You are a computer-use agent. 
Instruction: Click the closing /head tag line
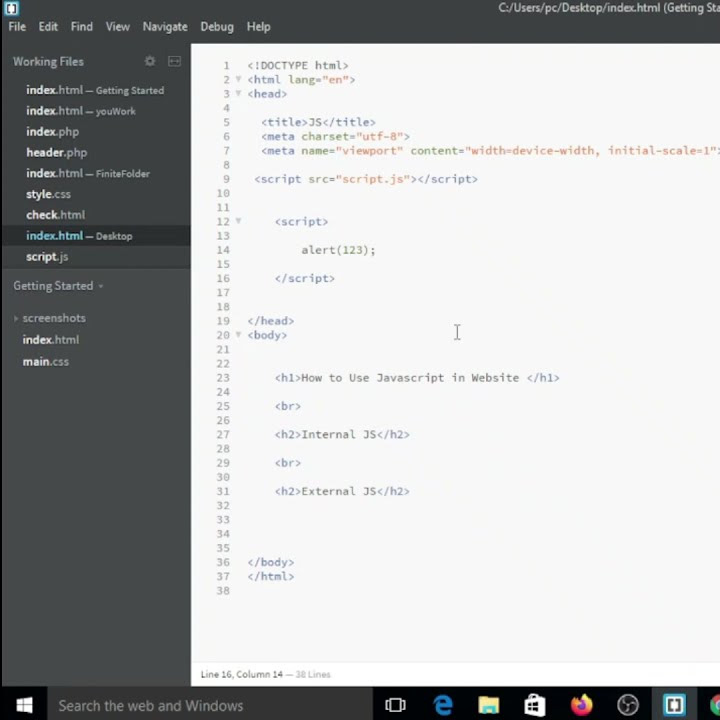click(271, 321)
